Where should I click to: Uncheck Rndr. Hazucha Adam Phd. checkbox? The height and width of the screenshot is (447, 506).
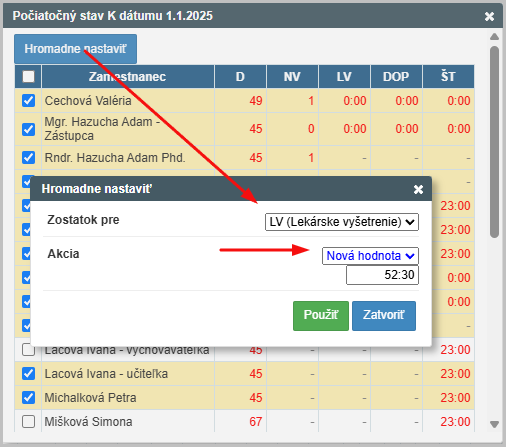click(x=28, y=157)
